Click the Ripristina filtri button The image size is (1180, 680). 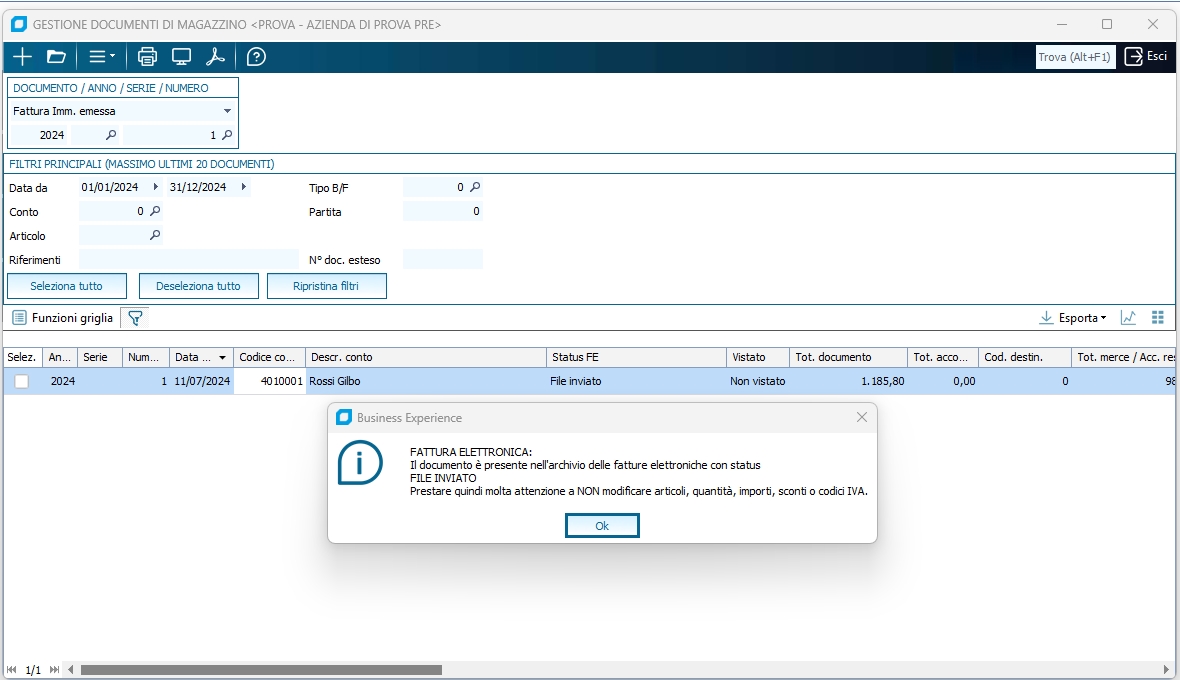(327, 287)
